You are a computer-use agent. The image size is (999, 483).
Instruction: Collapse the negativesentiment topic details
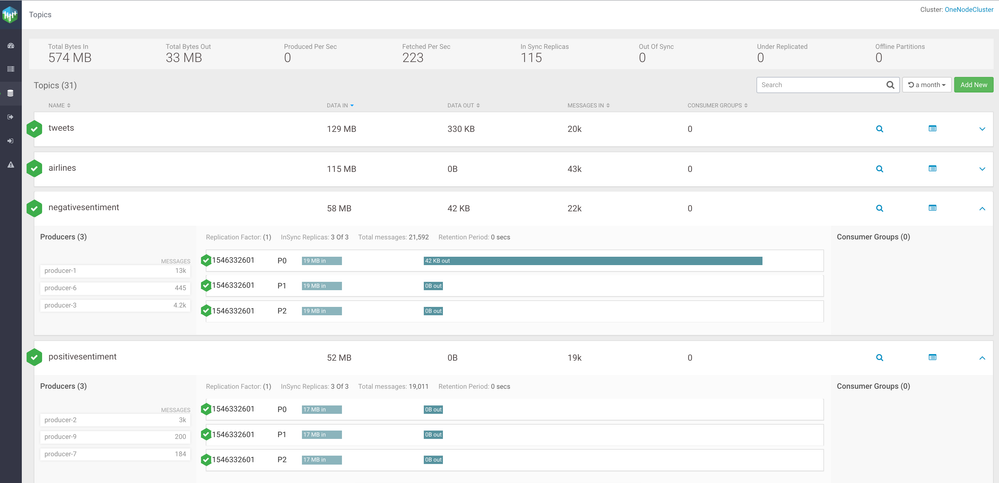coord(982,209)
